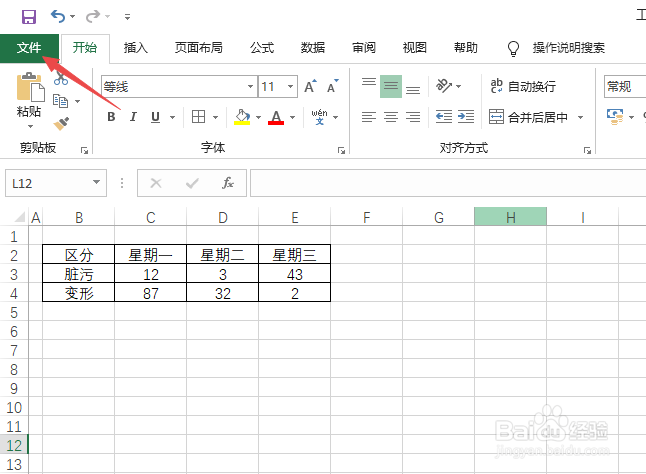Open the 帮助 (Help) tab
Screen dimensions: 646x474
click(x=466, y=48)
